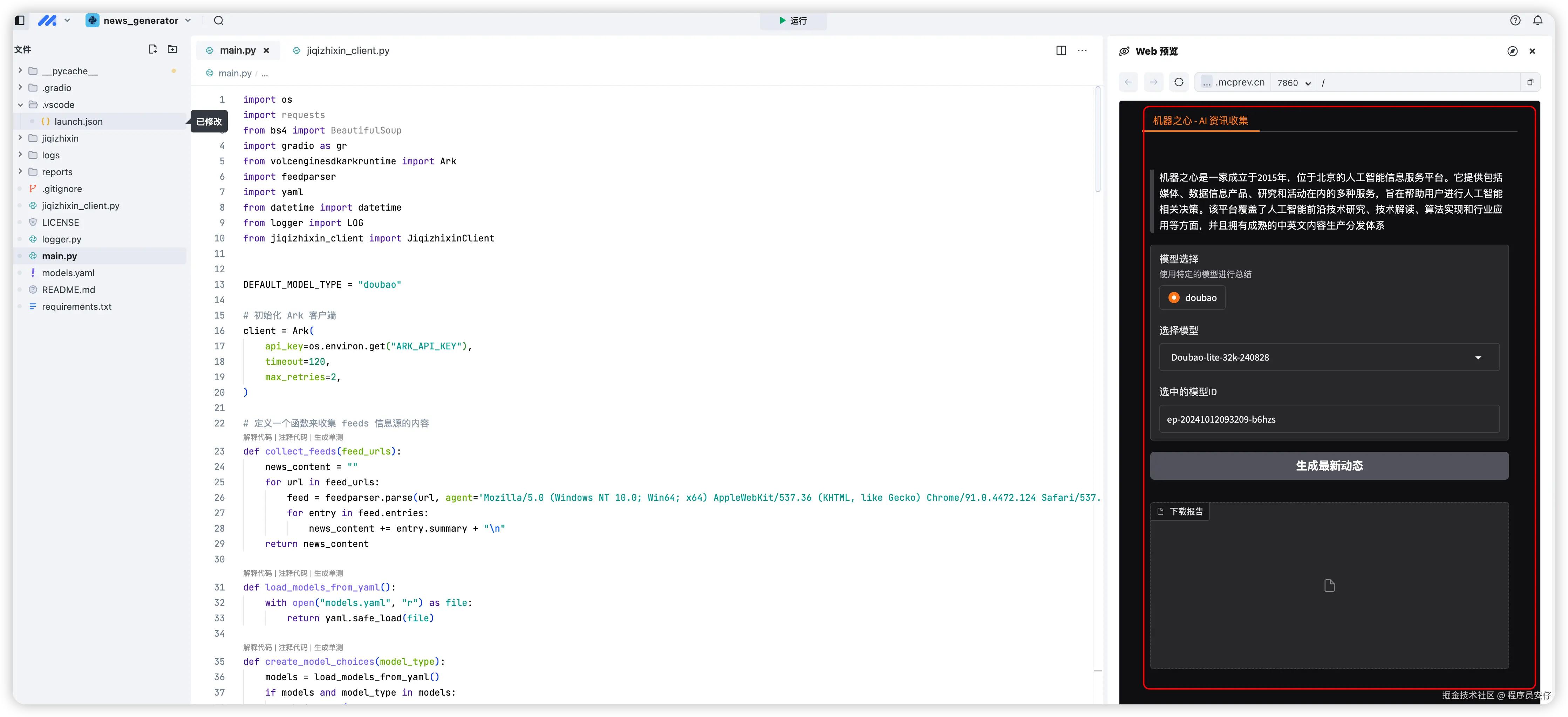Click the split editor icon
This screenshot has height=717, width=1568.
(x=1061, y=50)
